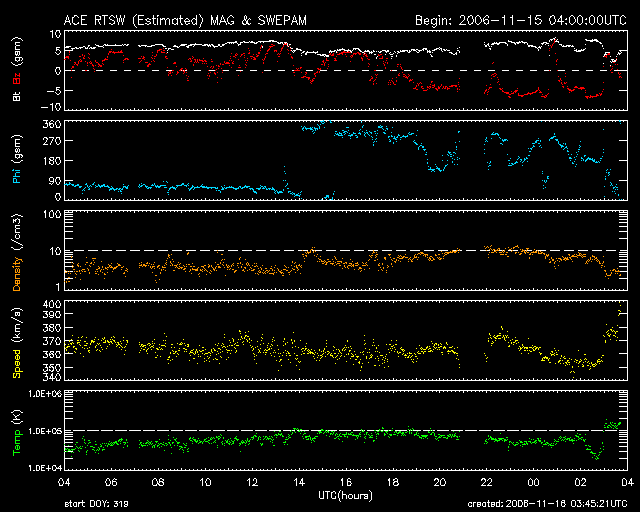Image resolution: width=640 pixels, height=512 pixels.
Task: Select the 10 hour tick on time axis
Action: point(206,482)
